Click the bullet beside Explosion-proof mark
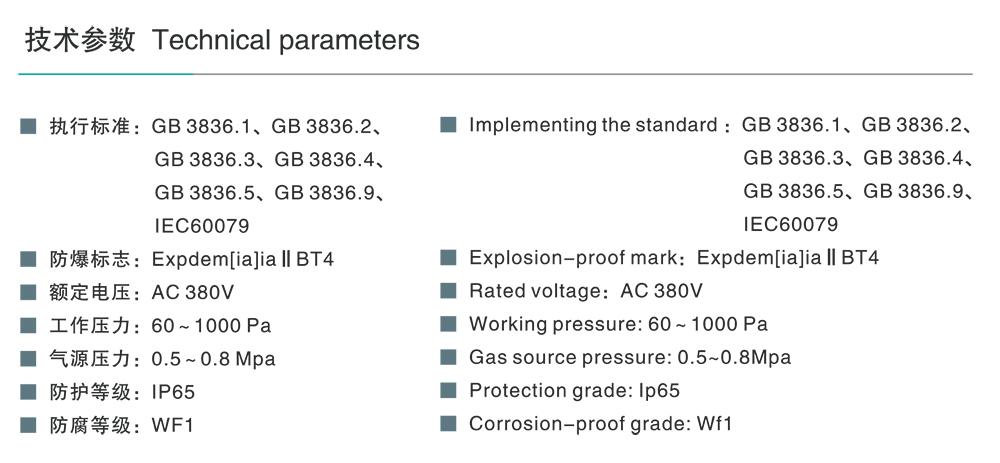Screen dimensions: 1000x463 click(448, 258)
